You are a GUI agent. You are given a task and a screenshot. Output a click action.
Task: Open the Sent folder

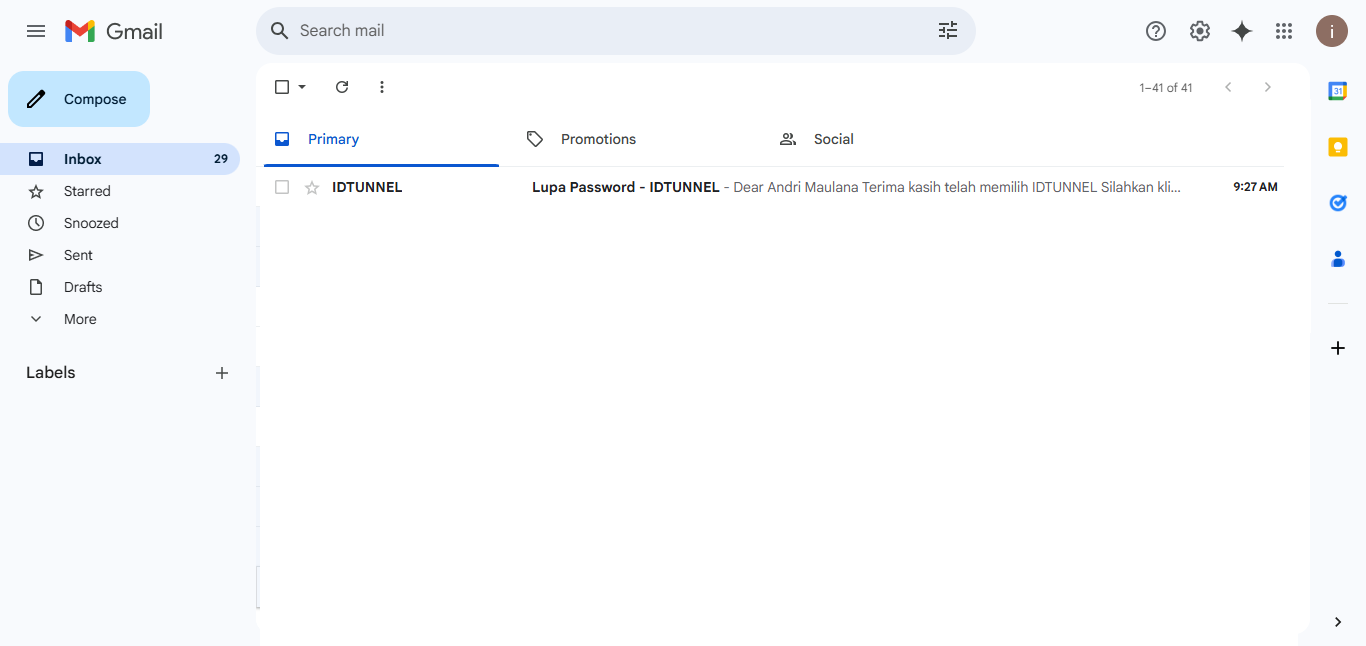tap(120, 255)
